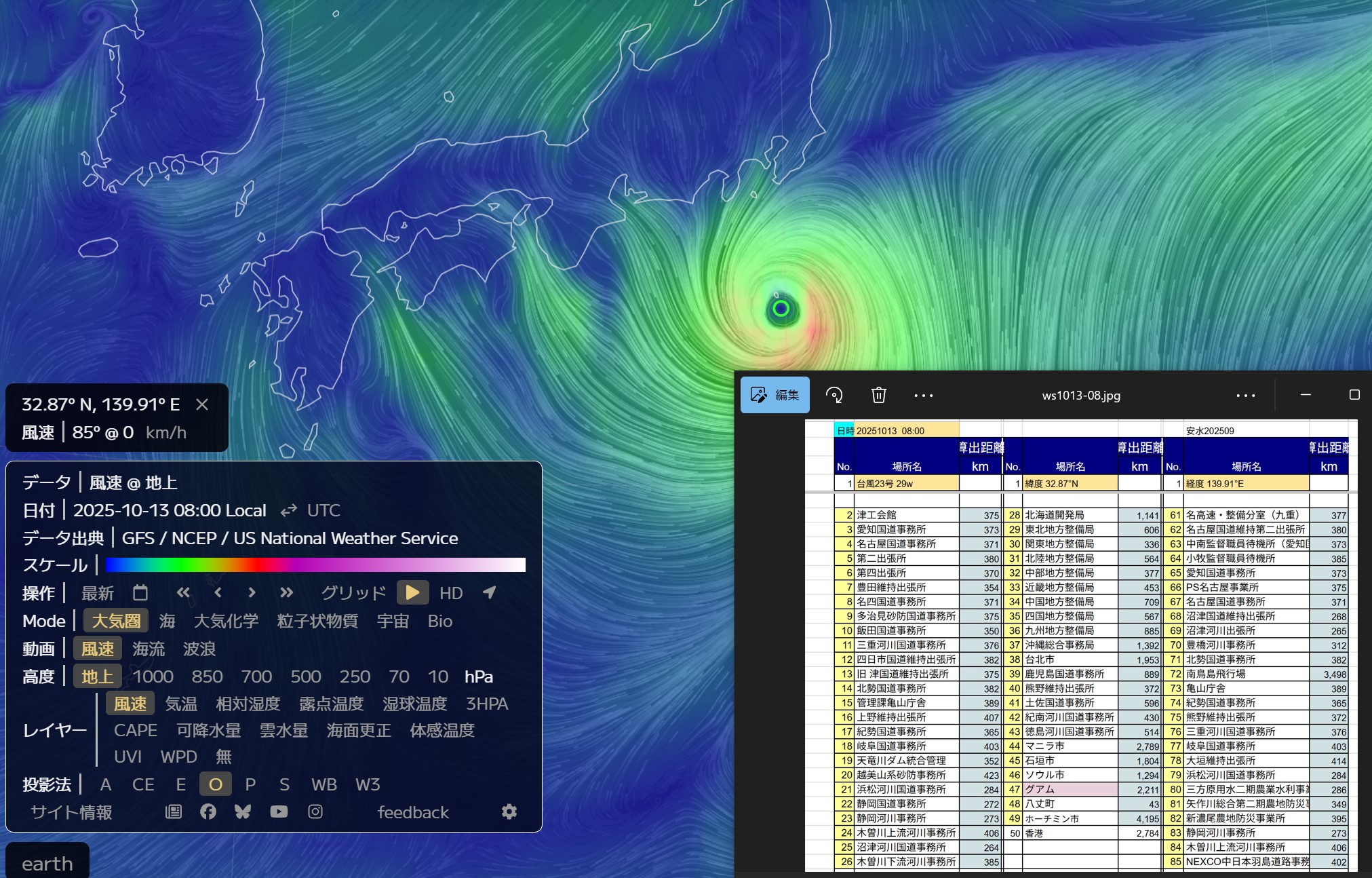Click the locate-me arrow icon
Viewport: 1372px width, 878px height.
pos(489,593)
